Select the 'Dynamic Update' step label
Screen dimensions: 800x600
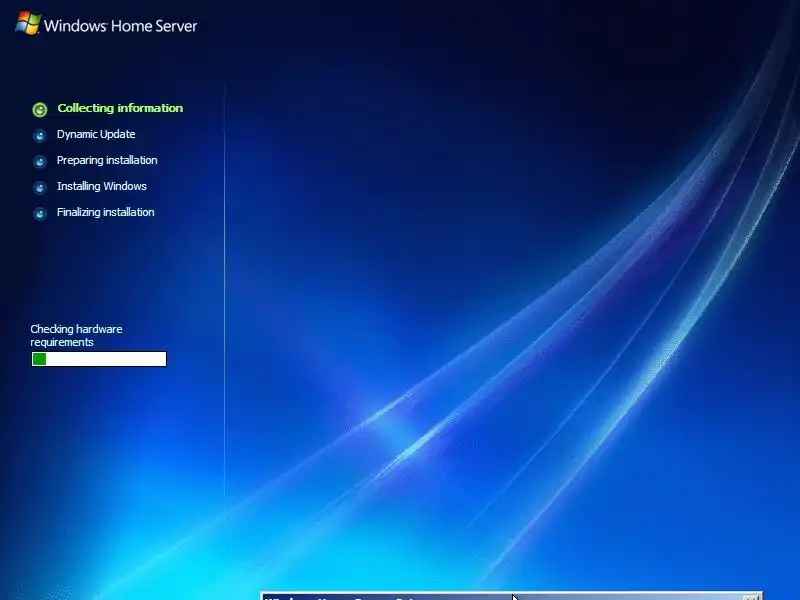click(96, 134)
